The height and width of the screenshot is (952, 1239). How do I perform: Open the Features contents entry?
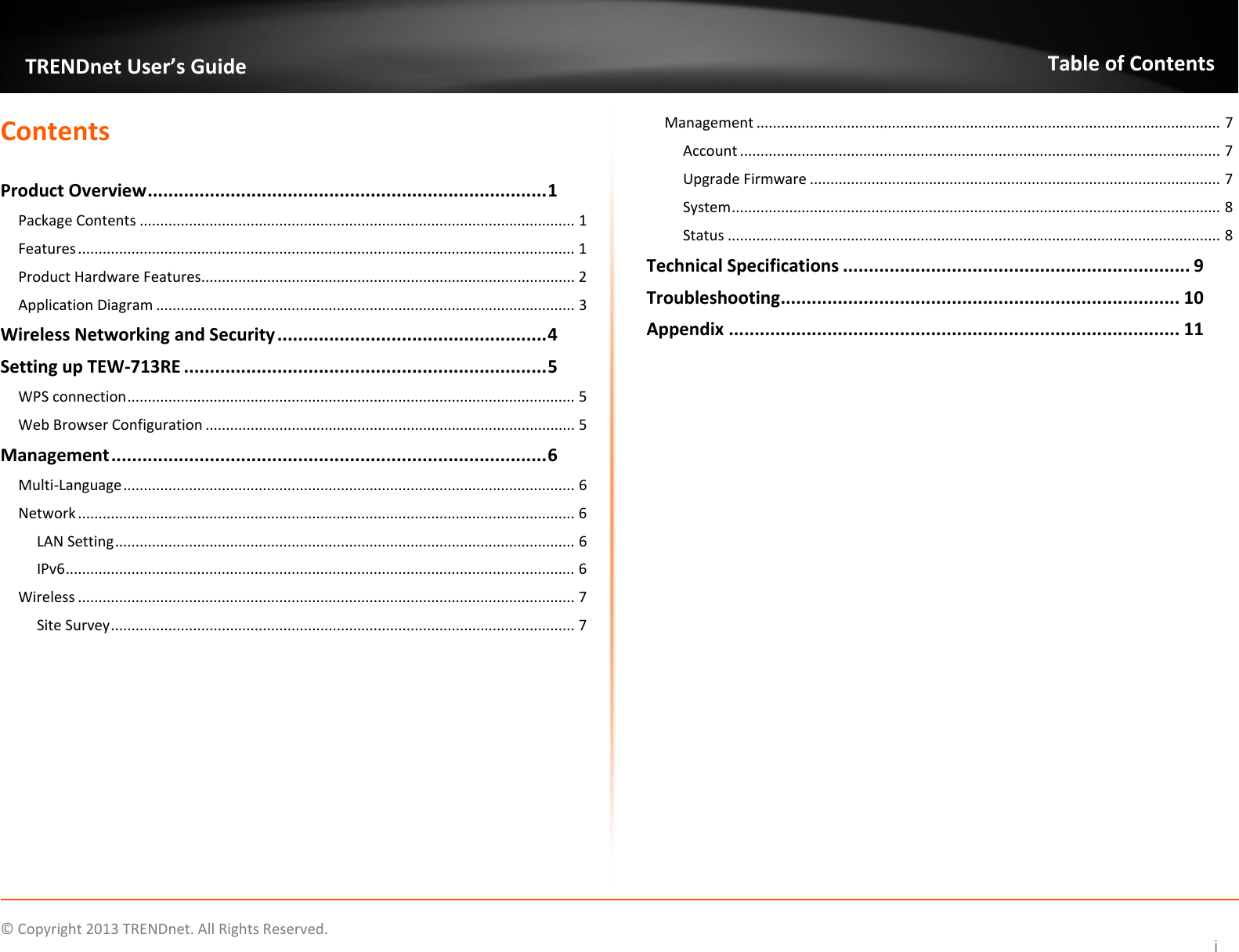302,248
